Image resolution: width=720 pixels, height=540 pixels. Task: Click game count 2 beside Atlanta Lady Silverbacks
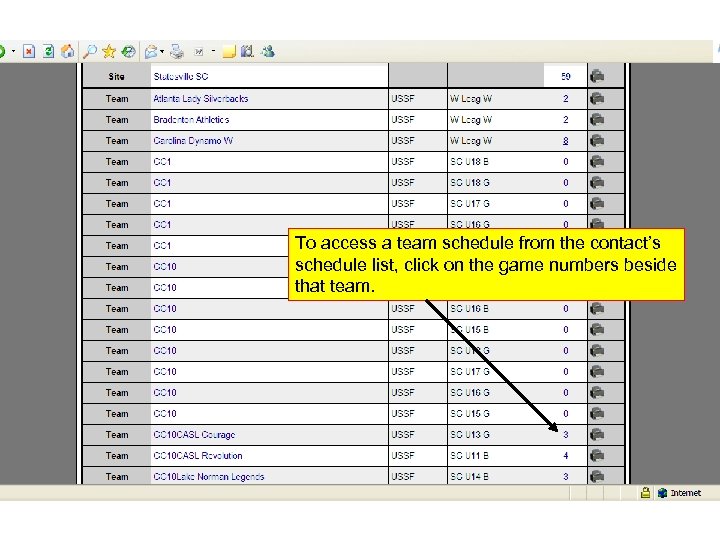pyautogui.click(x=566, y=98)
